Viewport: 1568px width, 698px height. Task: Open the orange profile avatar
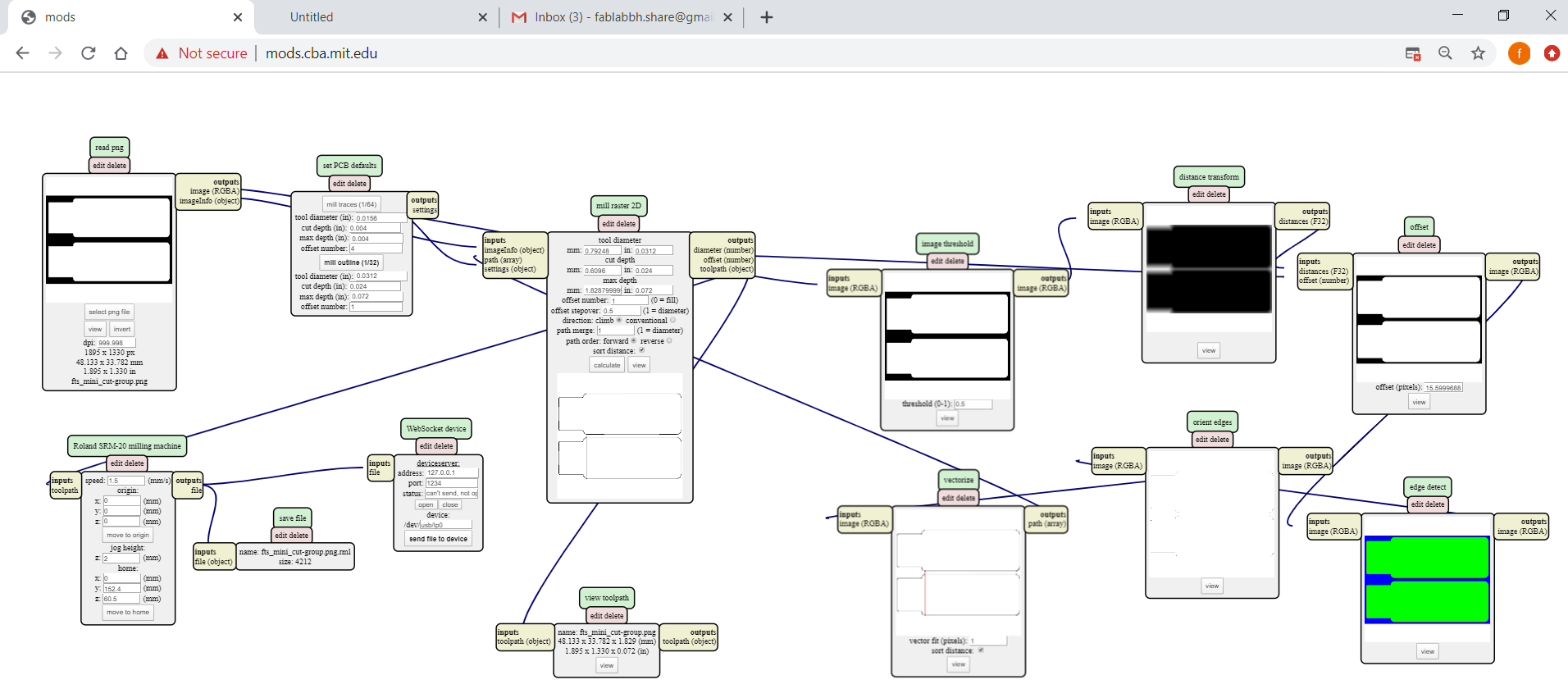(1519, 53)
